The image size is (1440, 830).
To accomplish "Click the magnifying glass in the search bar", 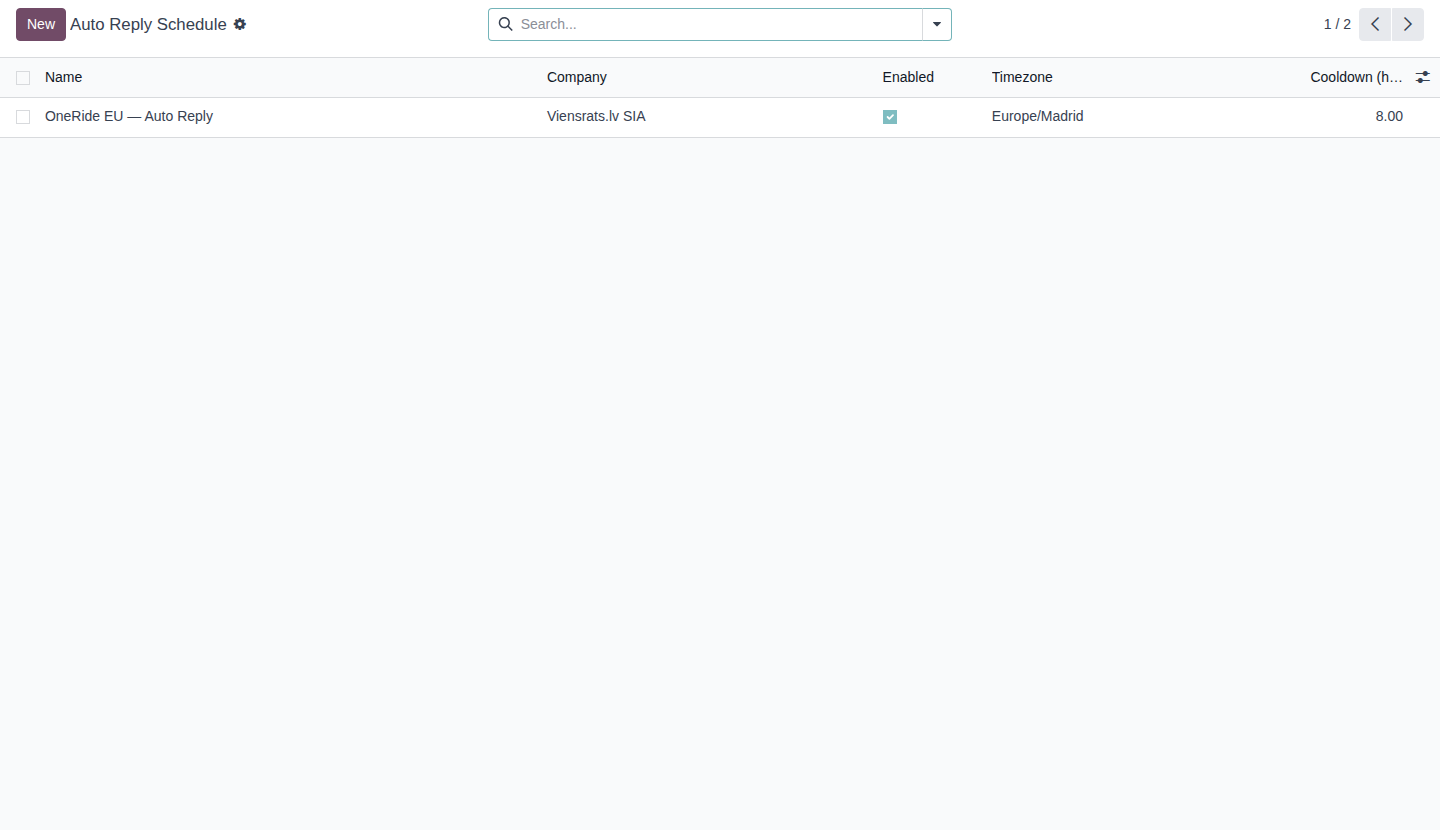I will 505,24.
